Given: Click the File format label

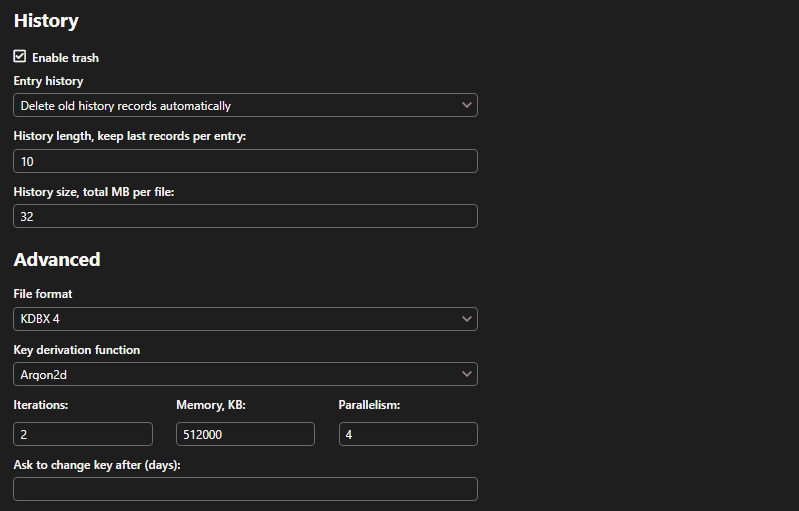Looking at the screenshot, I should (x=43, y=294).
